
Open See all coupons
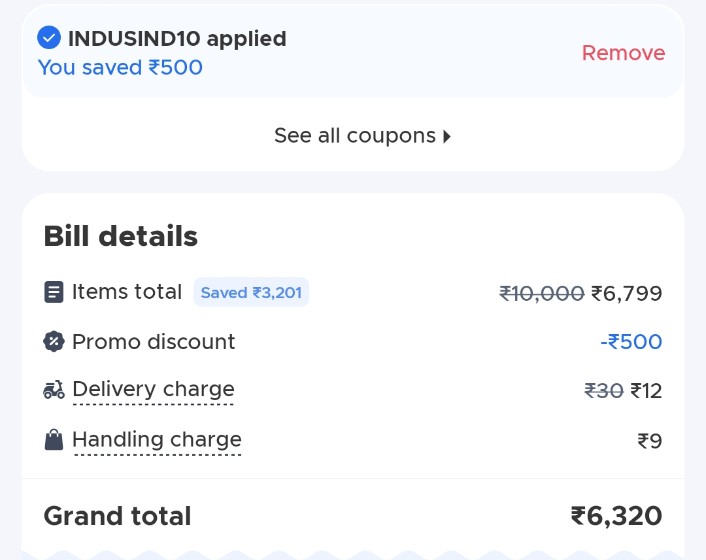tap(354, 136)
